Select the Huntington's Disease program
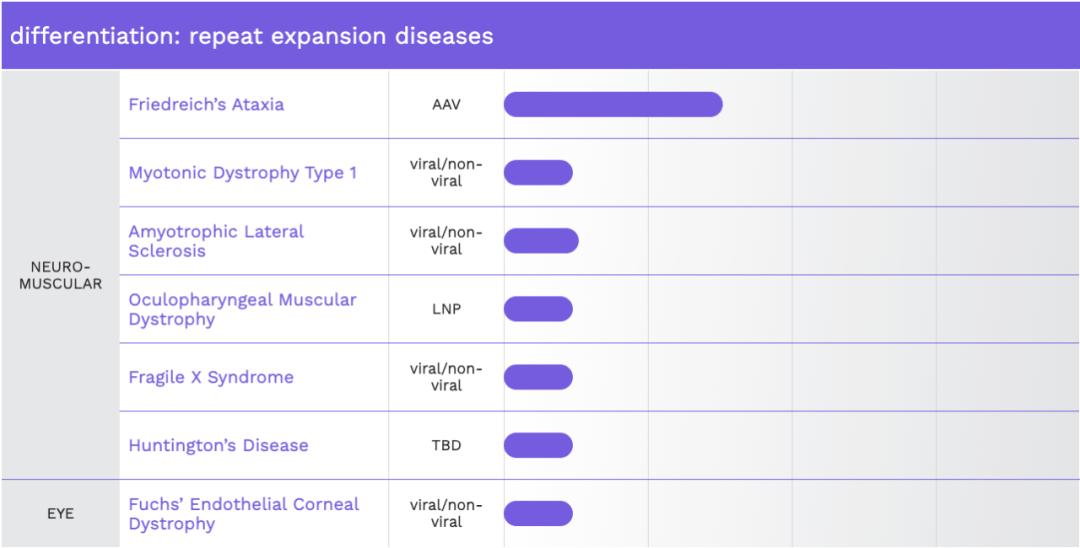This screenshot has width=1080, height=548. [x=218, y=445]
